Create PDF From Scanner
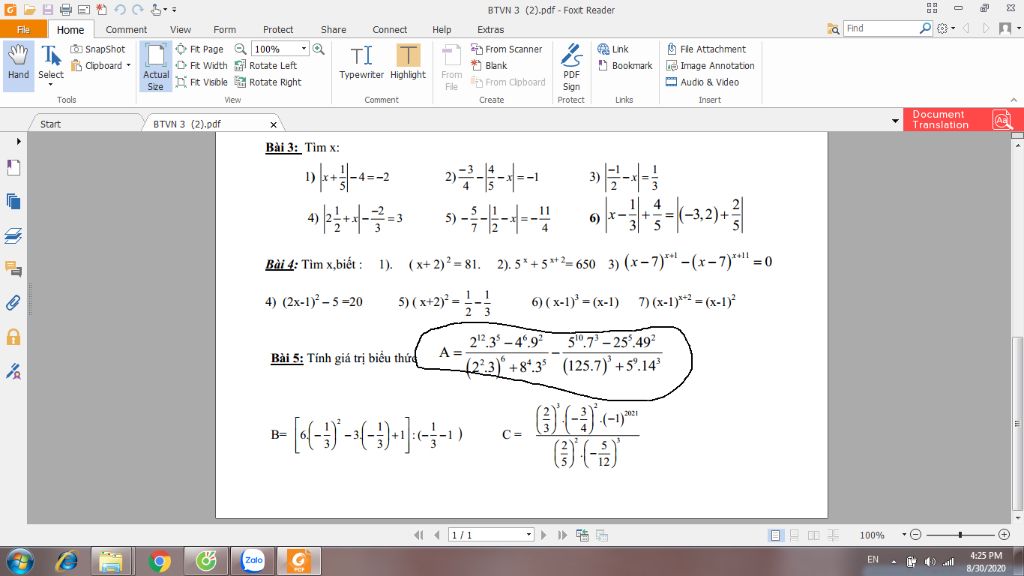Image resolution: width=1024 pixels, height=576 pixels. click(507, 49)
